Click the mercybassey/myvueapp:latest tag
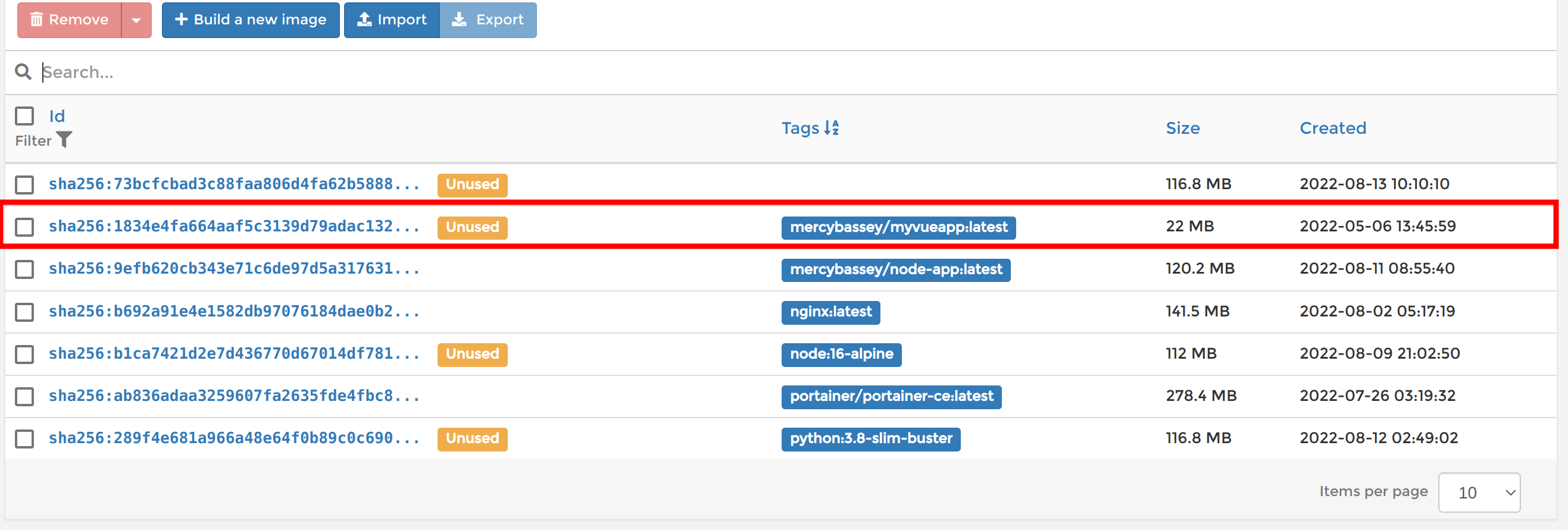 tap(898, 227)
